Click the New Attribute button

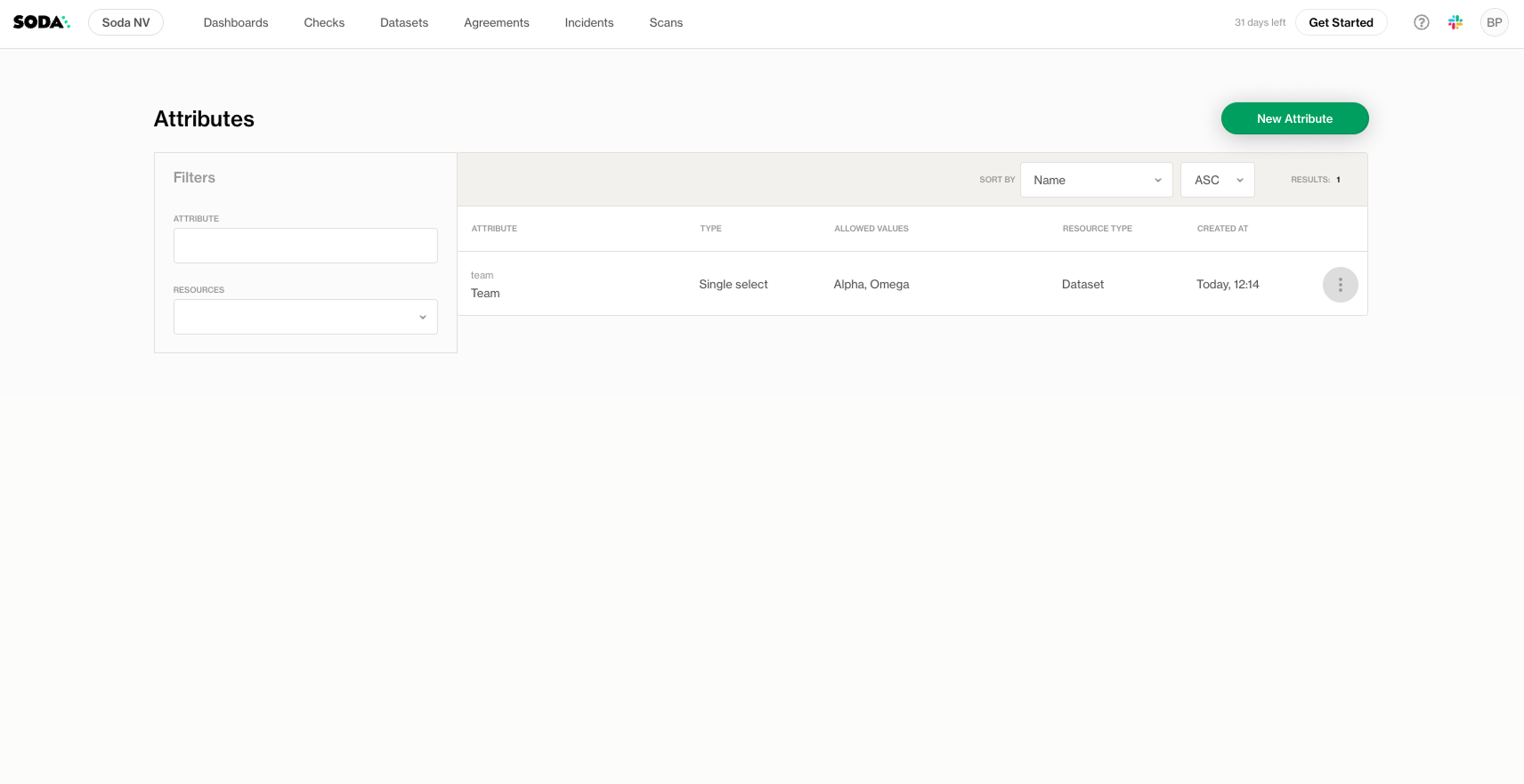(x=1294, y=118)
